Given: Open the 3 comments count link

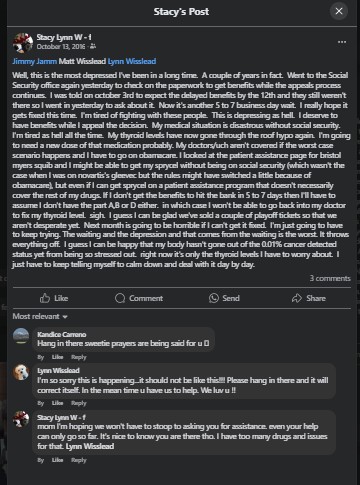Looking at the screenshot, I should pyautogui.click(x=330, y=278).
